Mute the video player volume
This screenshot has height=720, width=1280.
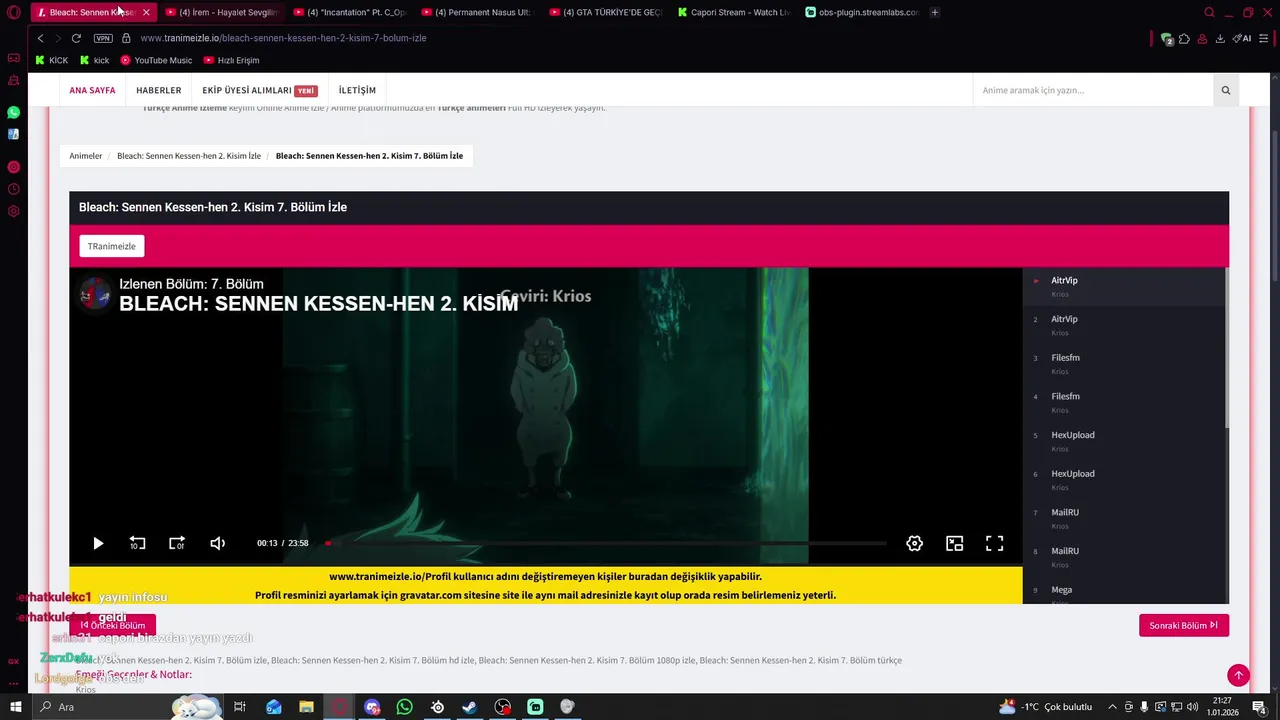[x=217, y=543]
